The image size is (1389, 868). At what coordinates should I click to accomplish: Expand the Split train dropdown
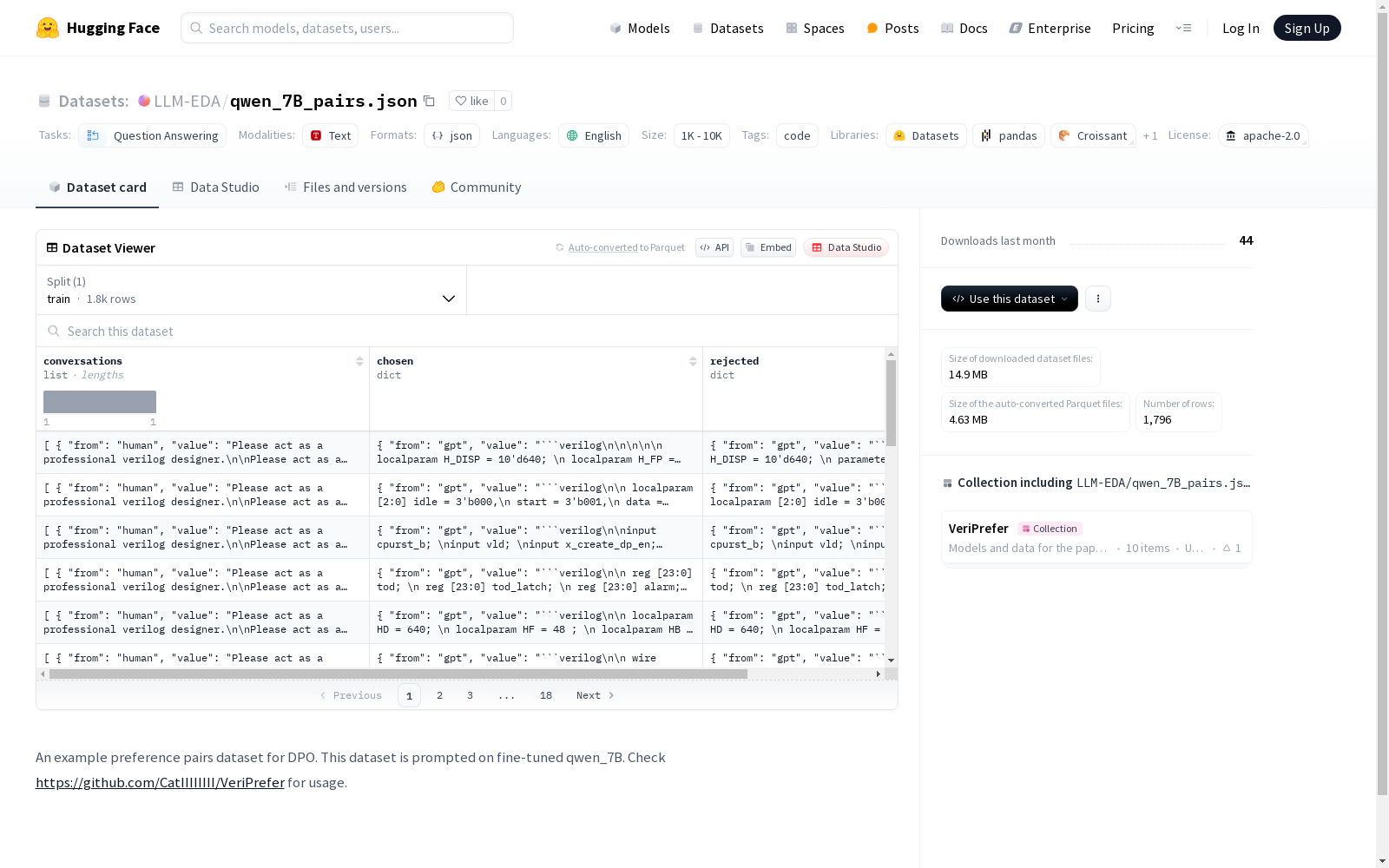pos(252,290)
